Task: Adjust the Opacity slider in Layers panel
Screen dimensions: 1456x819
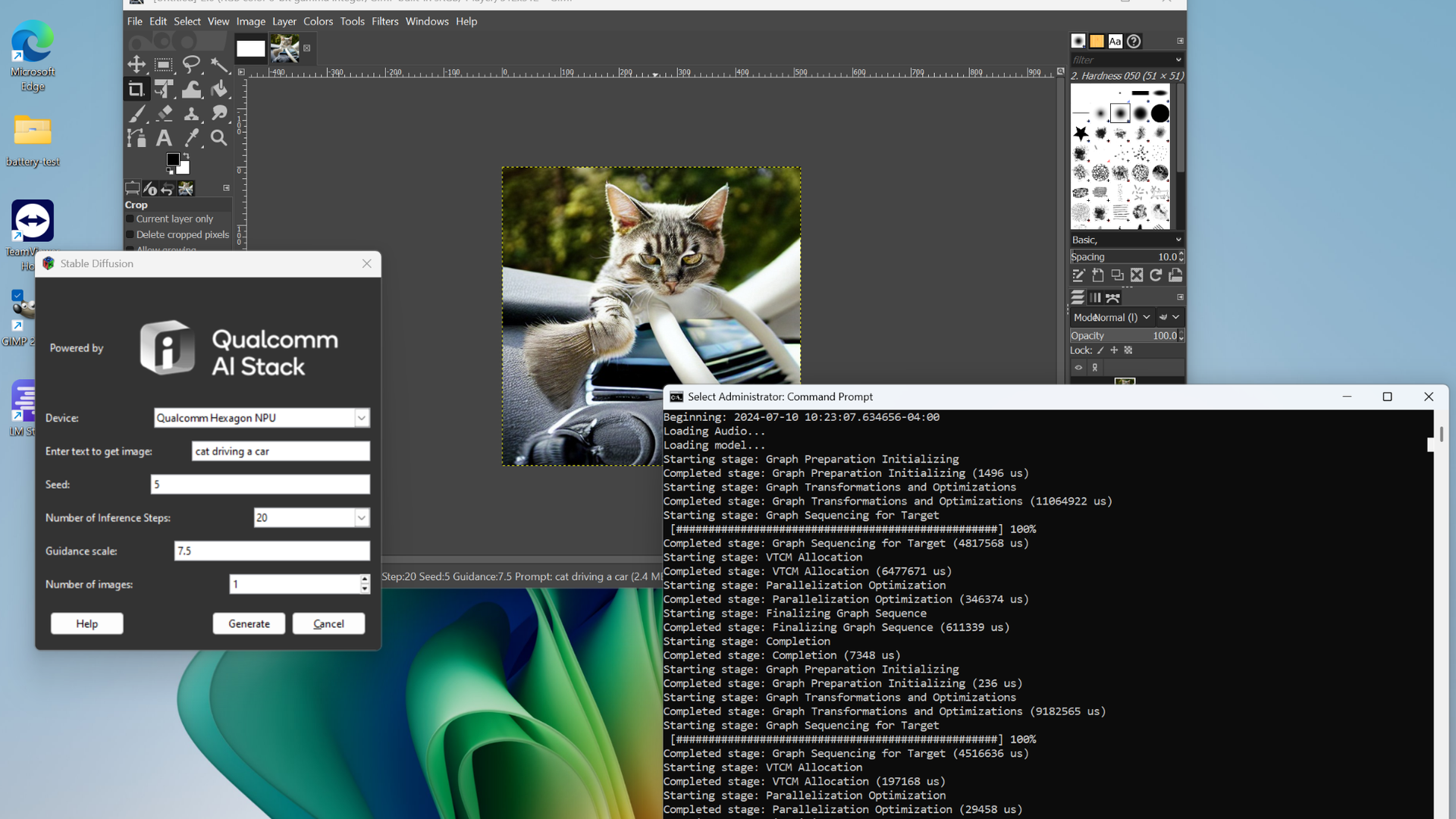Action: point(1115,335)
